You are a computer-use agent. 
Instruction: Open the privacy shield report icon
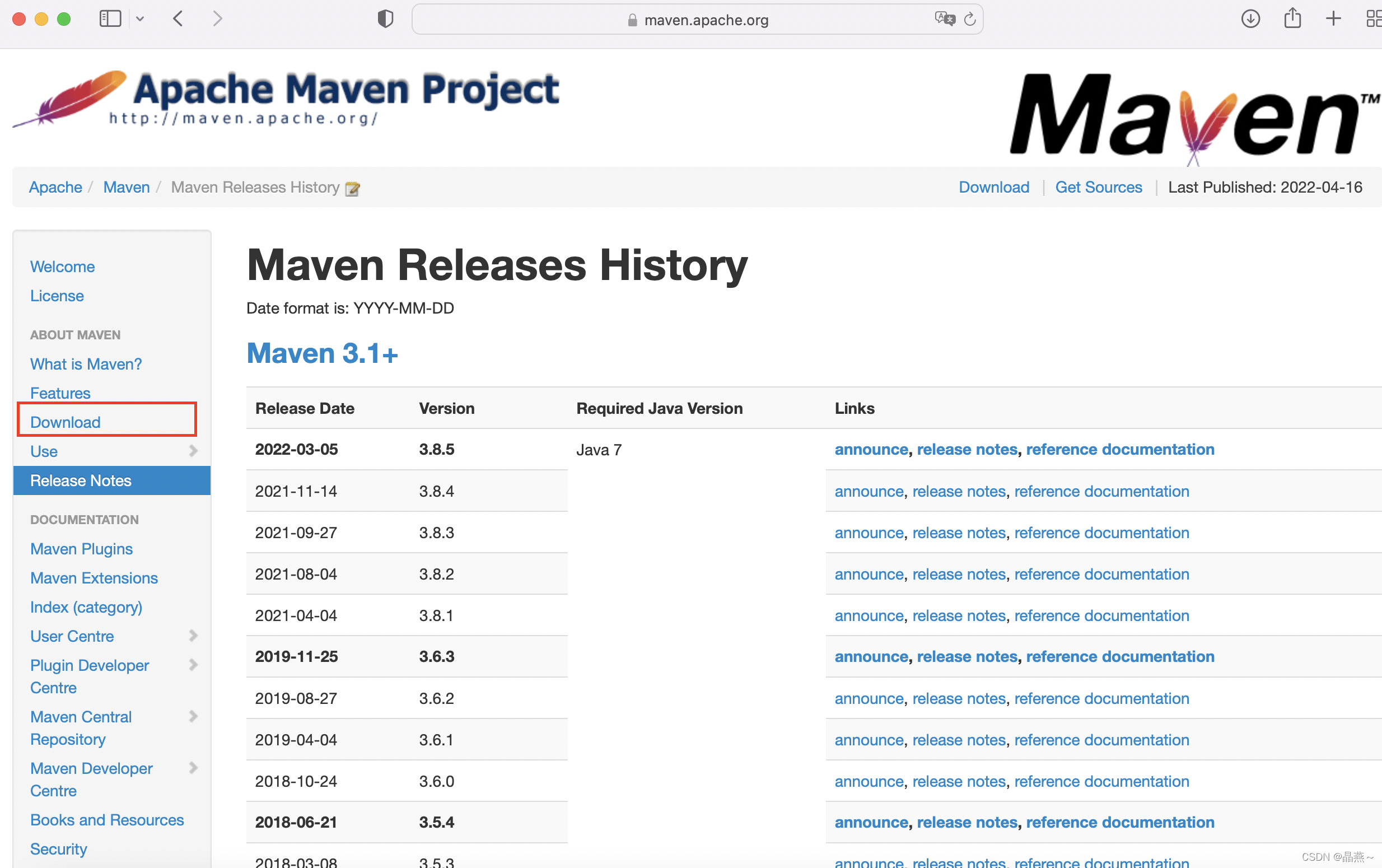385,19
